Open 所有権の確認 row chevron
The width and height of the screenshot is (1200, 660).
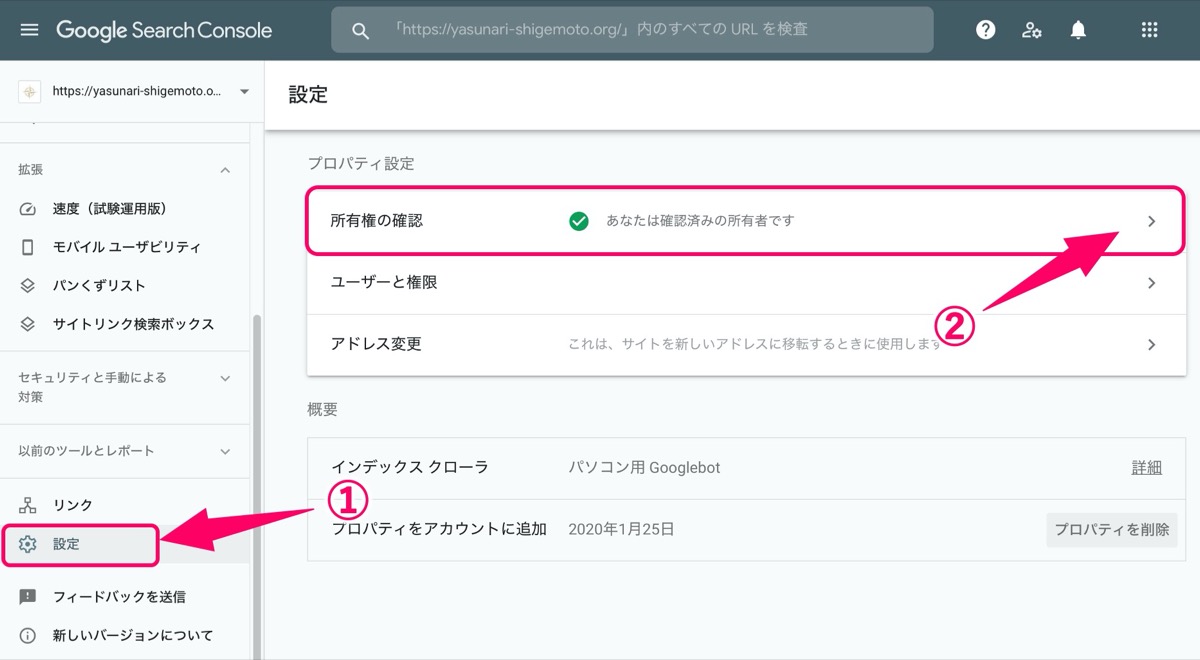[1152, 221]
